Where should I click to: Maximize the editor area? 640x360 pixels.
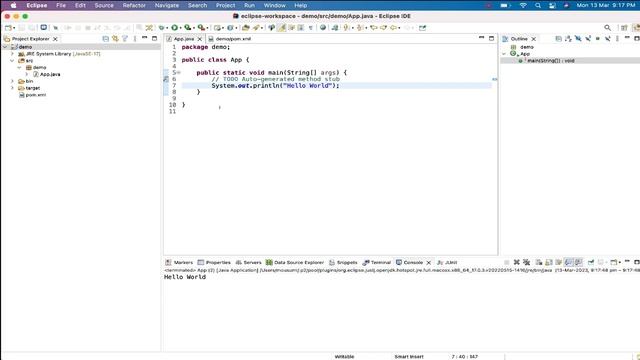[491, 38]
